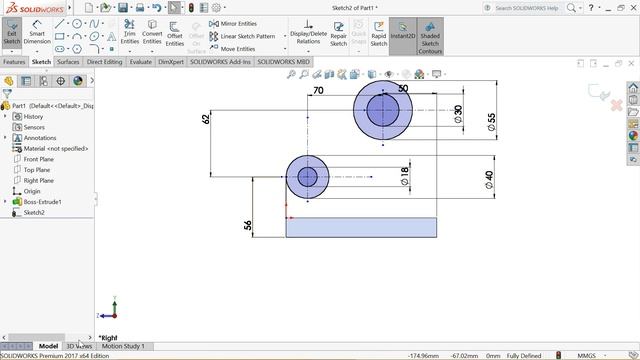Select the Smart Dimension tool
The height and width of the screenshot is (360, 640).
[37, 32]
